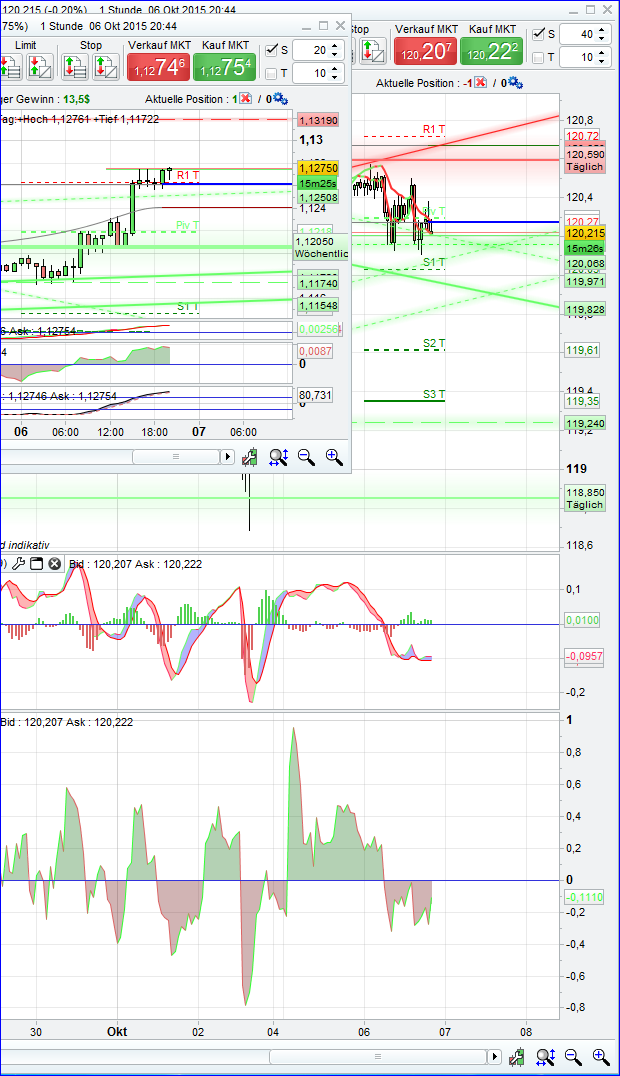Click the R1 T label in back chart
Screen dimensions: 620x1076
point(434,129)
